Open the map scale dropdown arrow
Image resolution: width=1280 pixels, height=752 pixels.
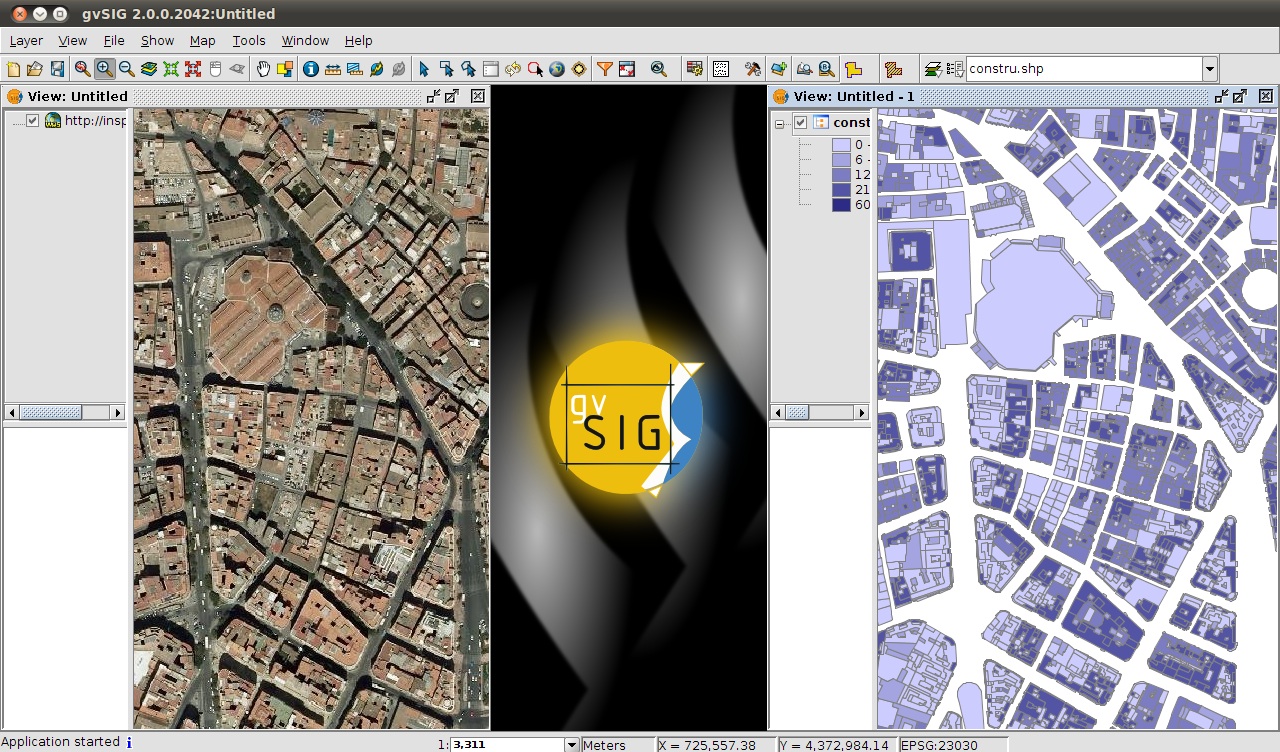(571, 745)
